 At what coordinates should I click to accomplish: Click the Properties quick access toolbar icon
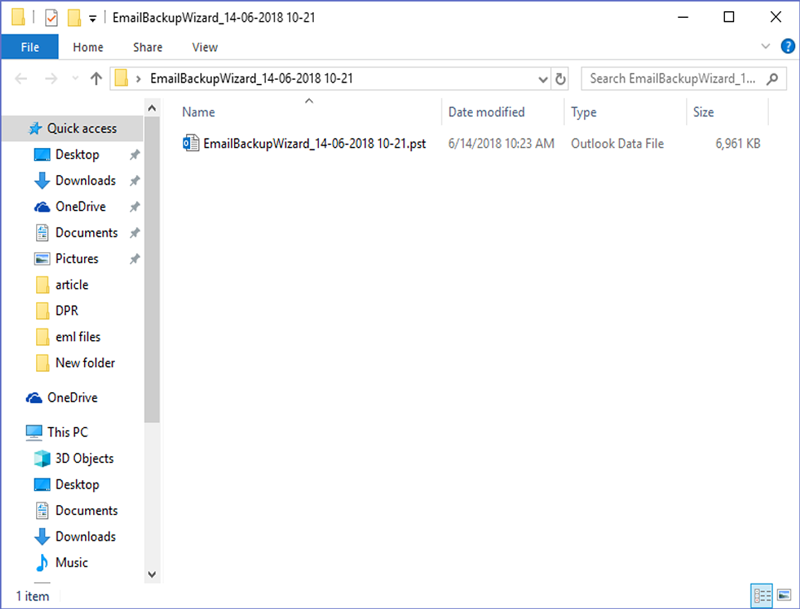51,18
